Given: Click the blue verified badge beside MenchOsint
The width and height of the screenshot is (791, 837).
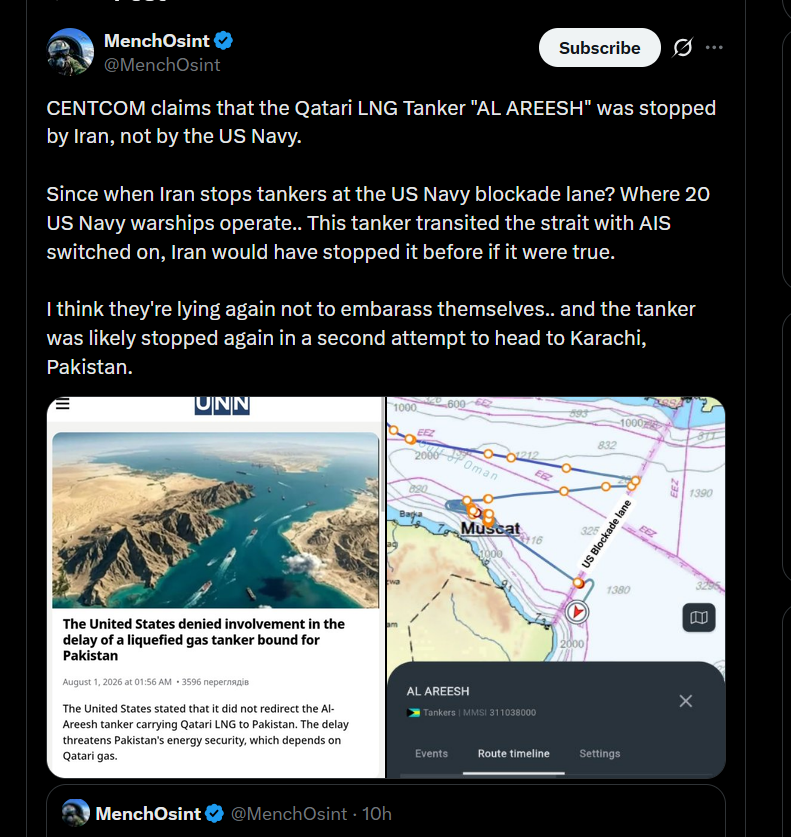Looking at the screenshot, I should point(223,41).
